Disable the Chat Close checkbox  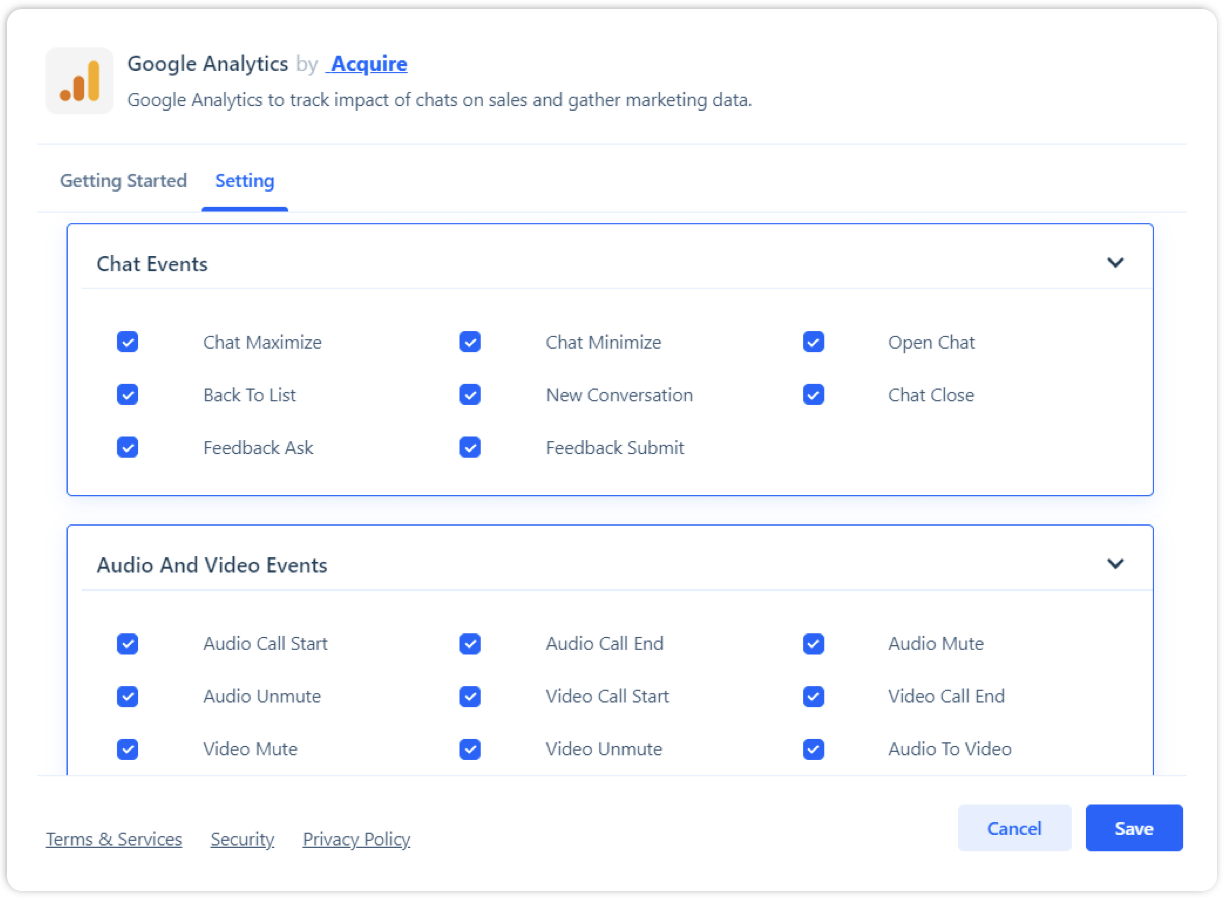pyautogui.click(x=813, y=395)
